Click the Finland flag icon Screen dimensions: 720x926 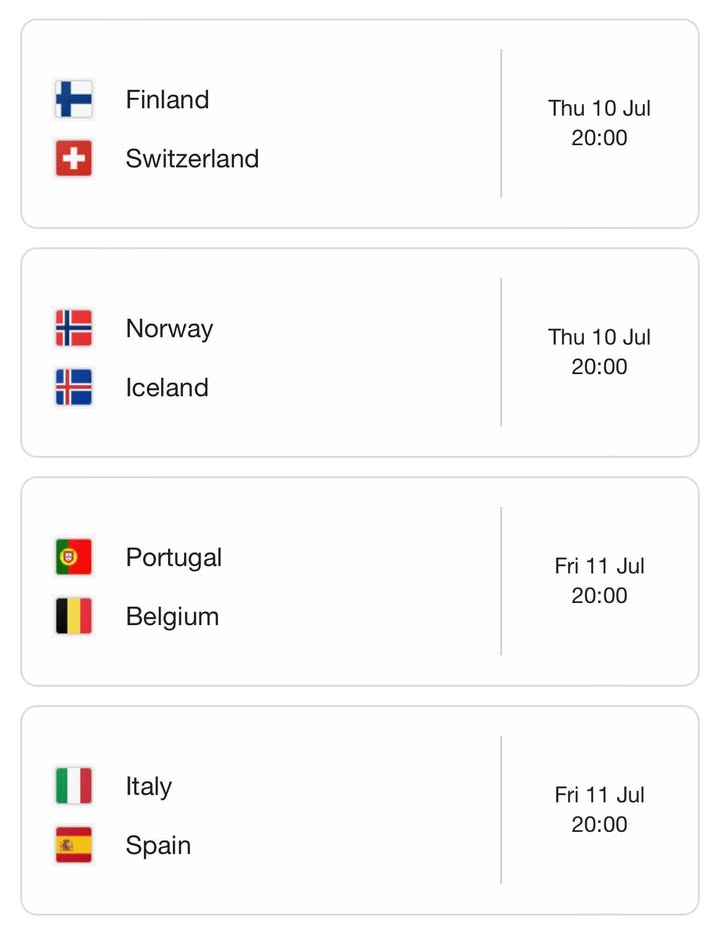[x=74, y=99]
